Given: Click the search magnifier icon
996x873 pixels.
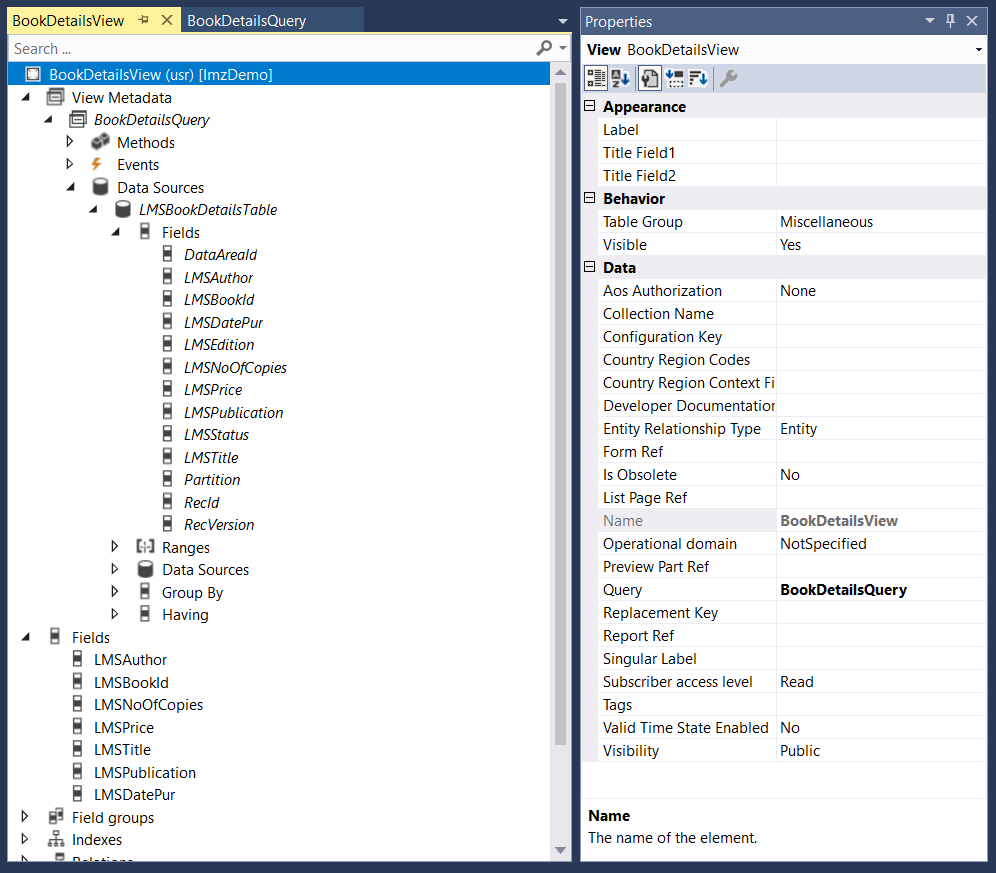Looking at the screenshot, I should point(544,48).
